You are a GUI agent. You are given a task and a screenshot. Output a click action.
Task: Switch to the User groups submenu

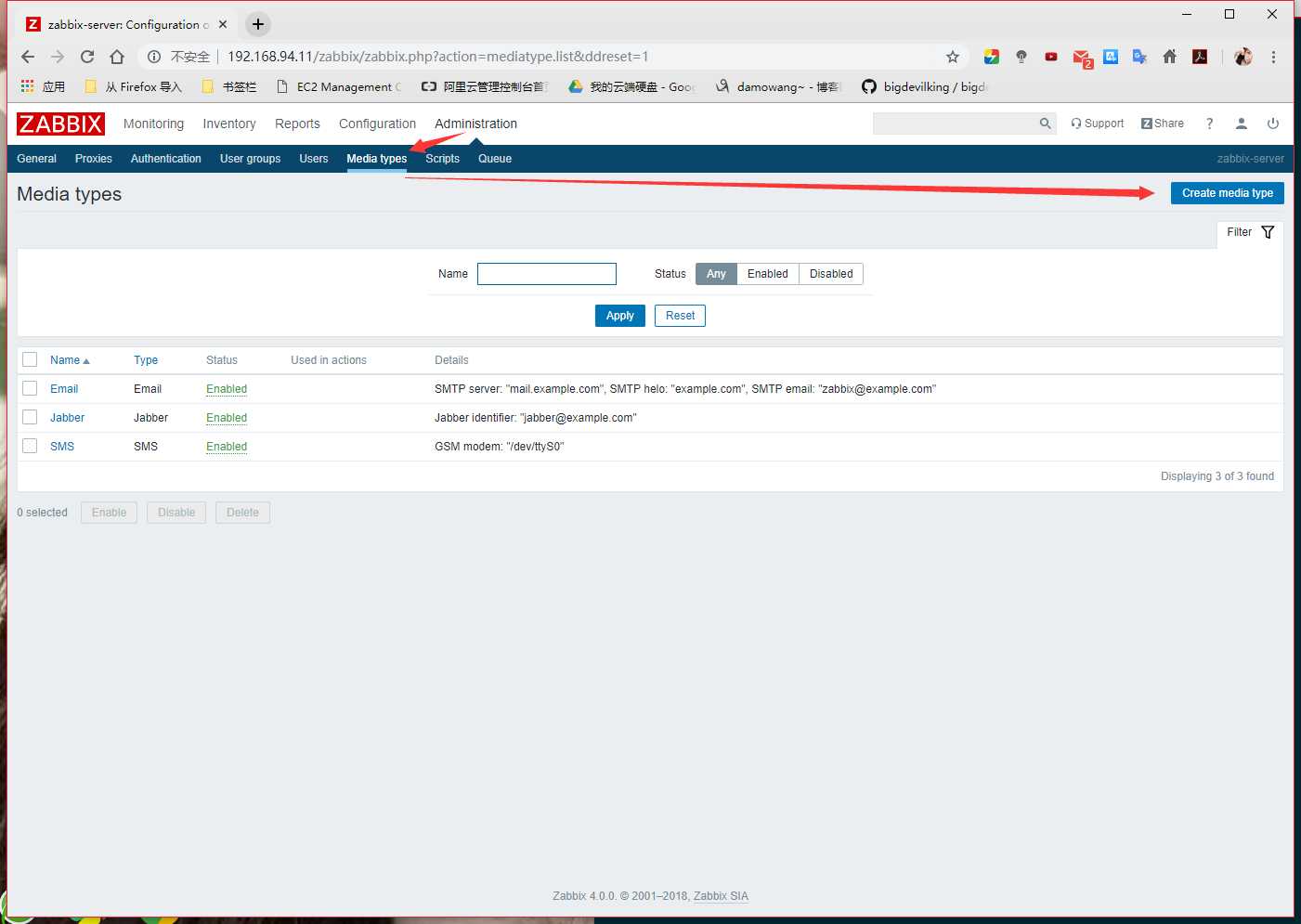tap(250, 159)
